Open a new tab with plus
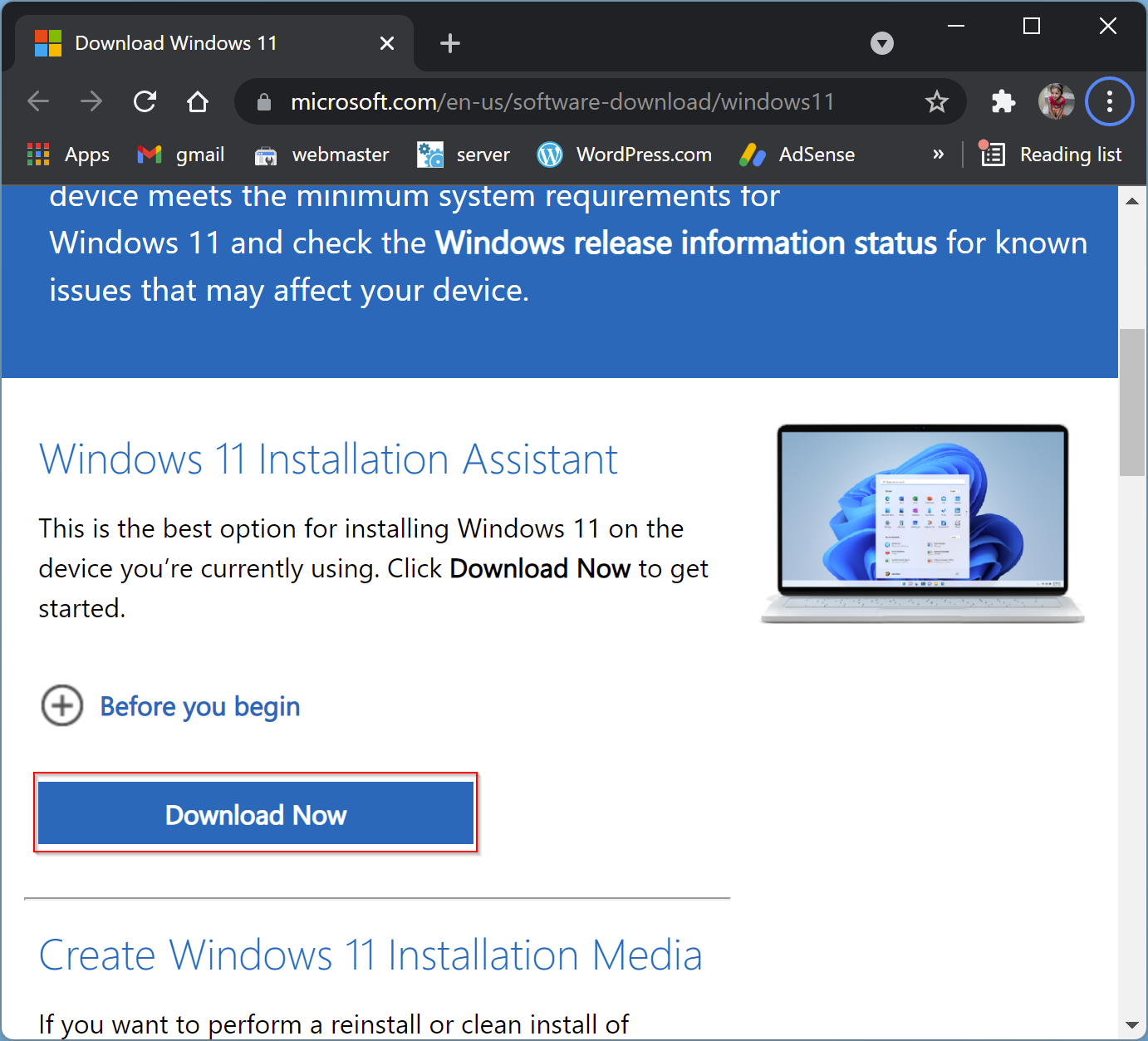The image size is (1148, 1041). coord(450,43)
